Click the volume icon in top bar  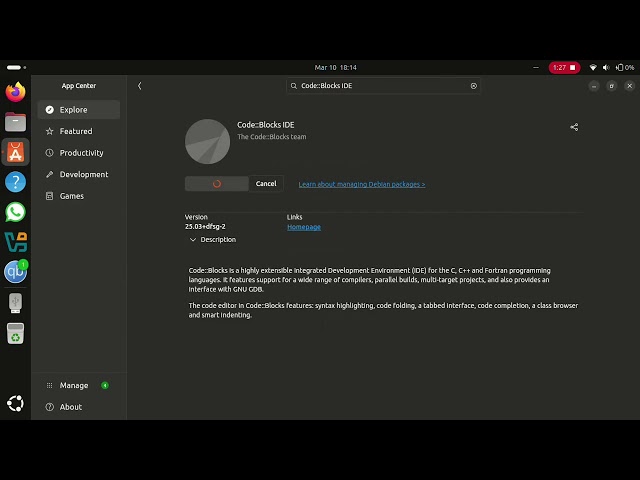606,67
